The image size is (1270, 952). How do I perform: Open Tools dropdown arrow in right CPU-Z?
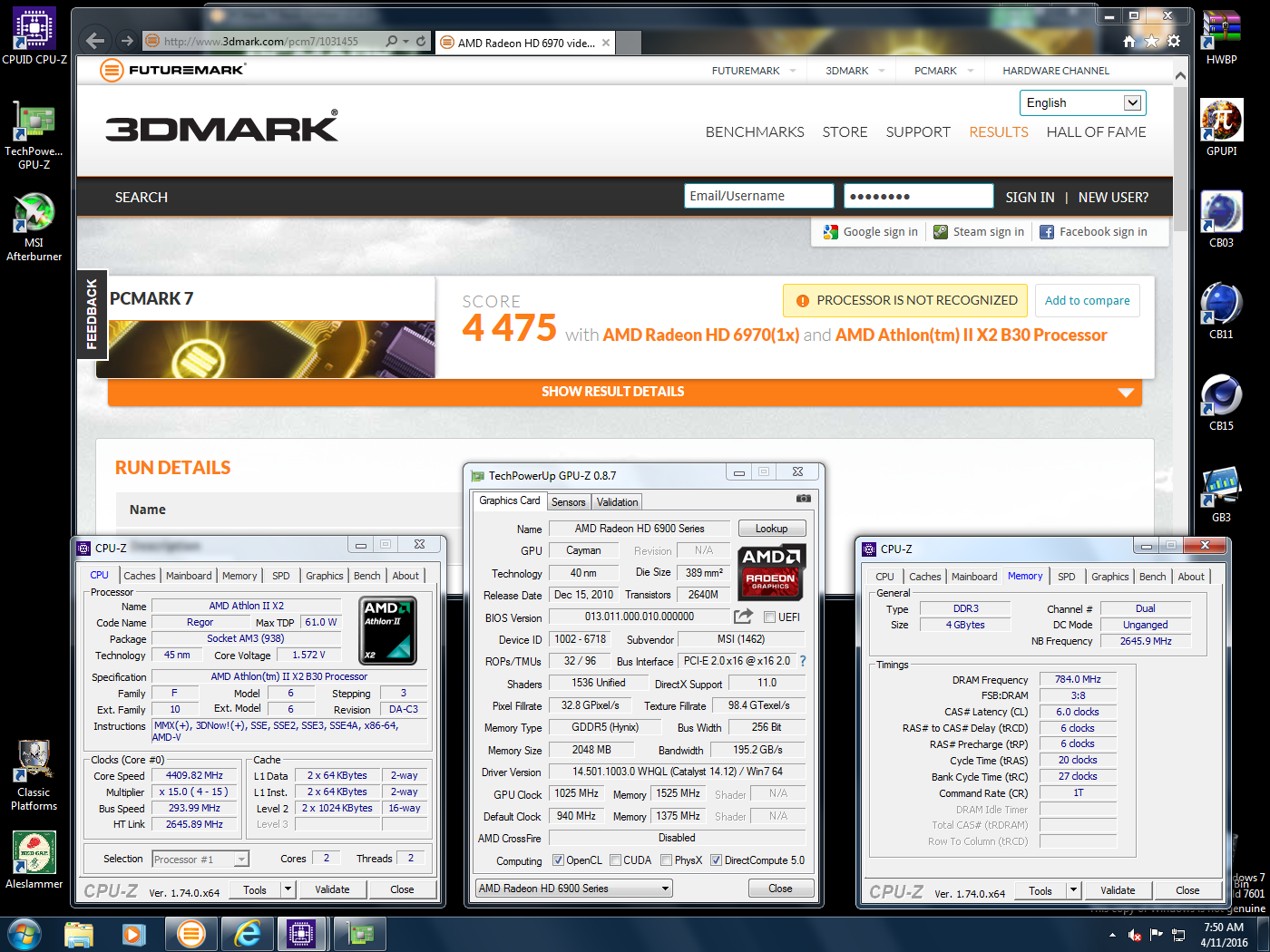pos(1074,890)
